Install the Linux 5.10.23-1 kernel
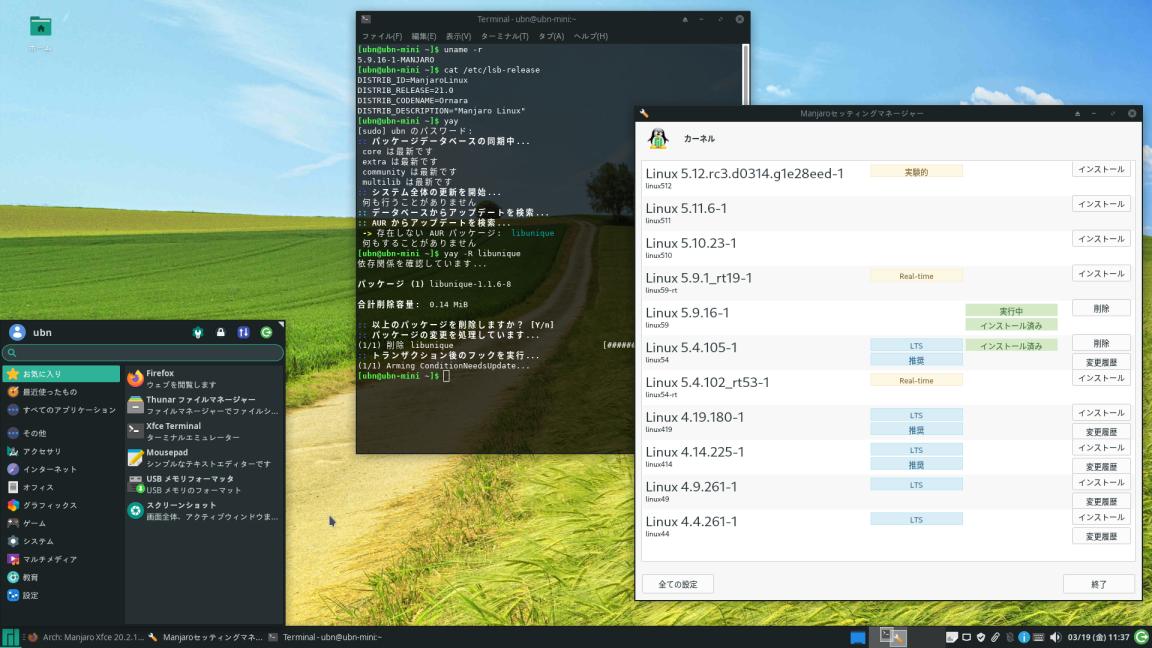This screenshot has height=648, width=1152. coord(1101,239)
